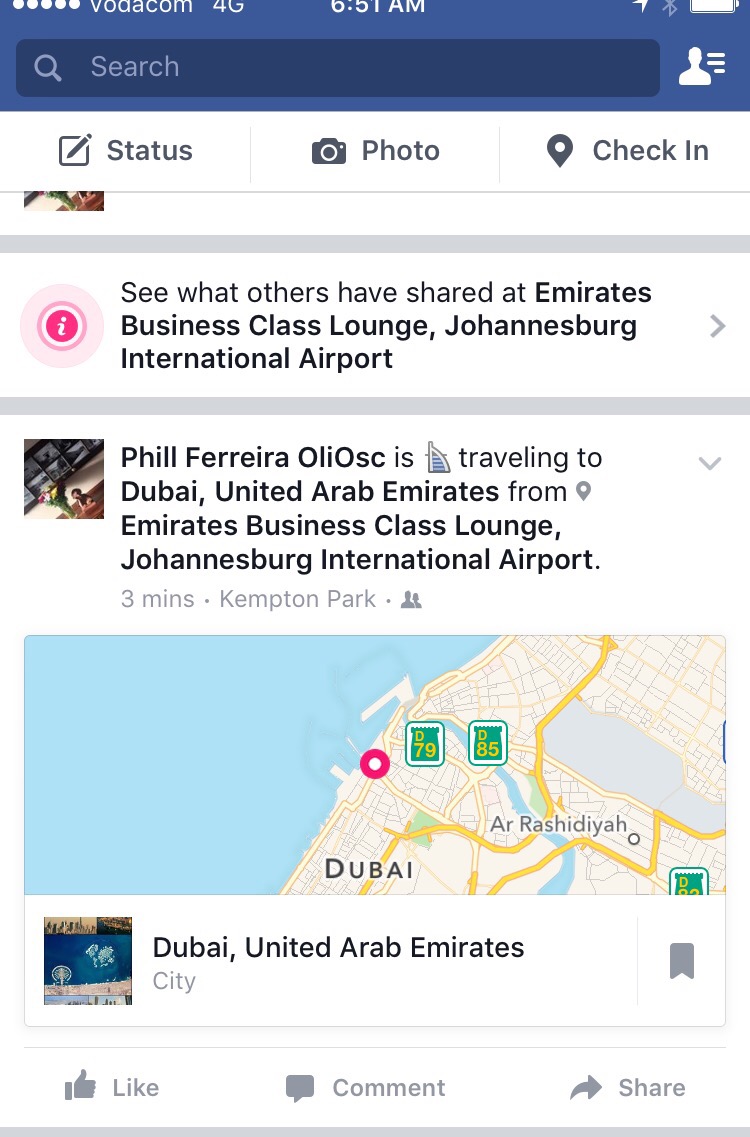Viewport: 750px width, 1137px height.
Task: Tap the Check In location pin icon
Action: click(x=559, y=152)
